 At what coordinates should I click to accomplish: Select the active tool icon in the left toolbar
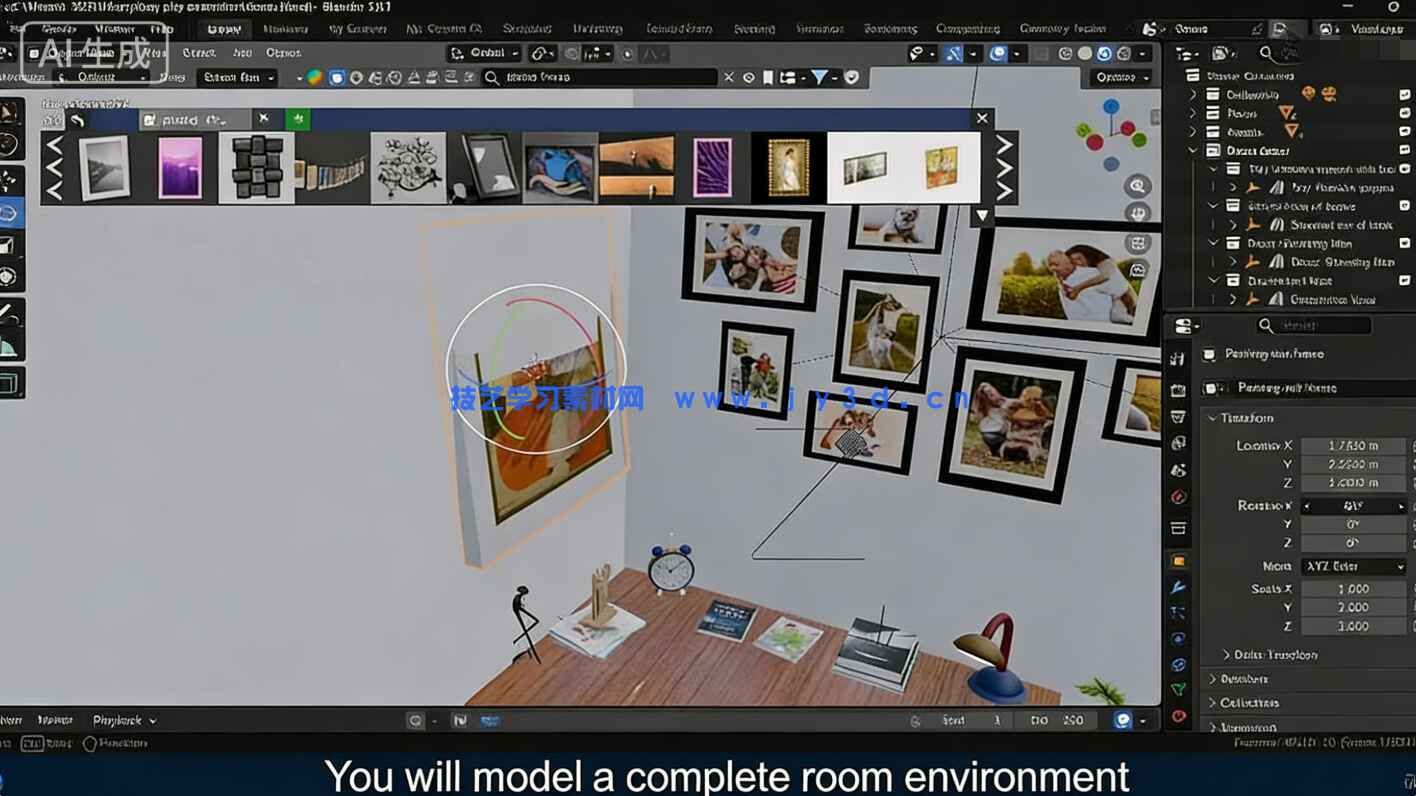click(10, 211)
